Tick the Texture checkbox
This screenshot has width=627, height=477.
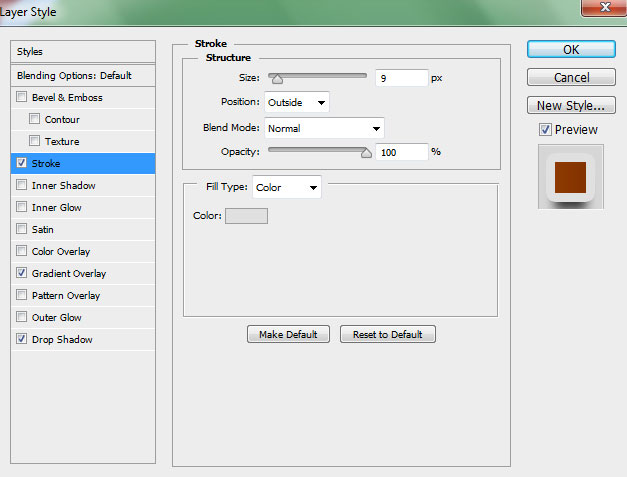pyautogui.click(x=34, y=141)
